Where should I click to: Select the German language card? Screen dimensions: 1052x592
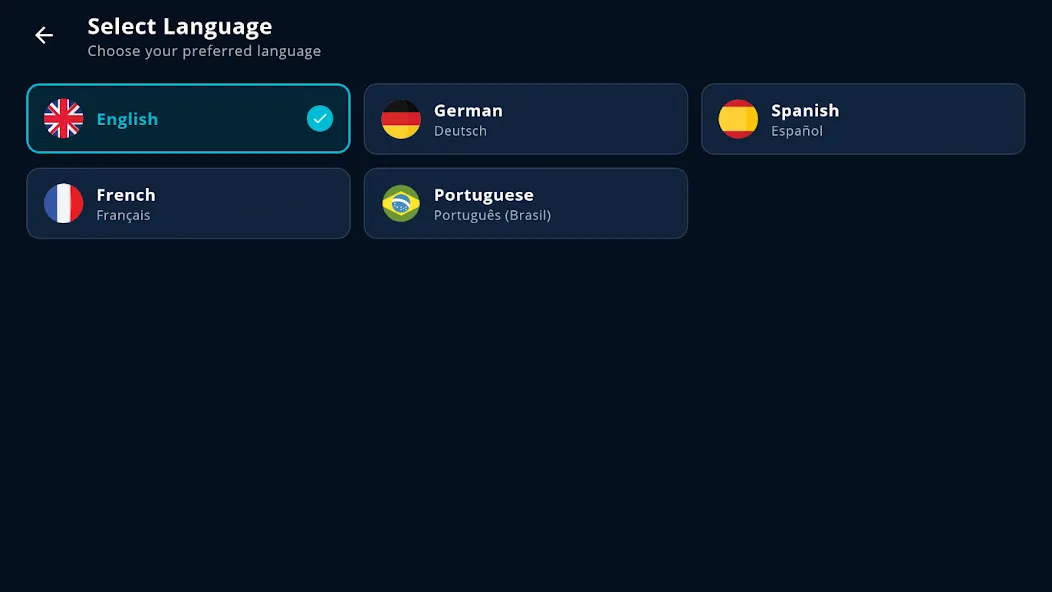(526, 119)
